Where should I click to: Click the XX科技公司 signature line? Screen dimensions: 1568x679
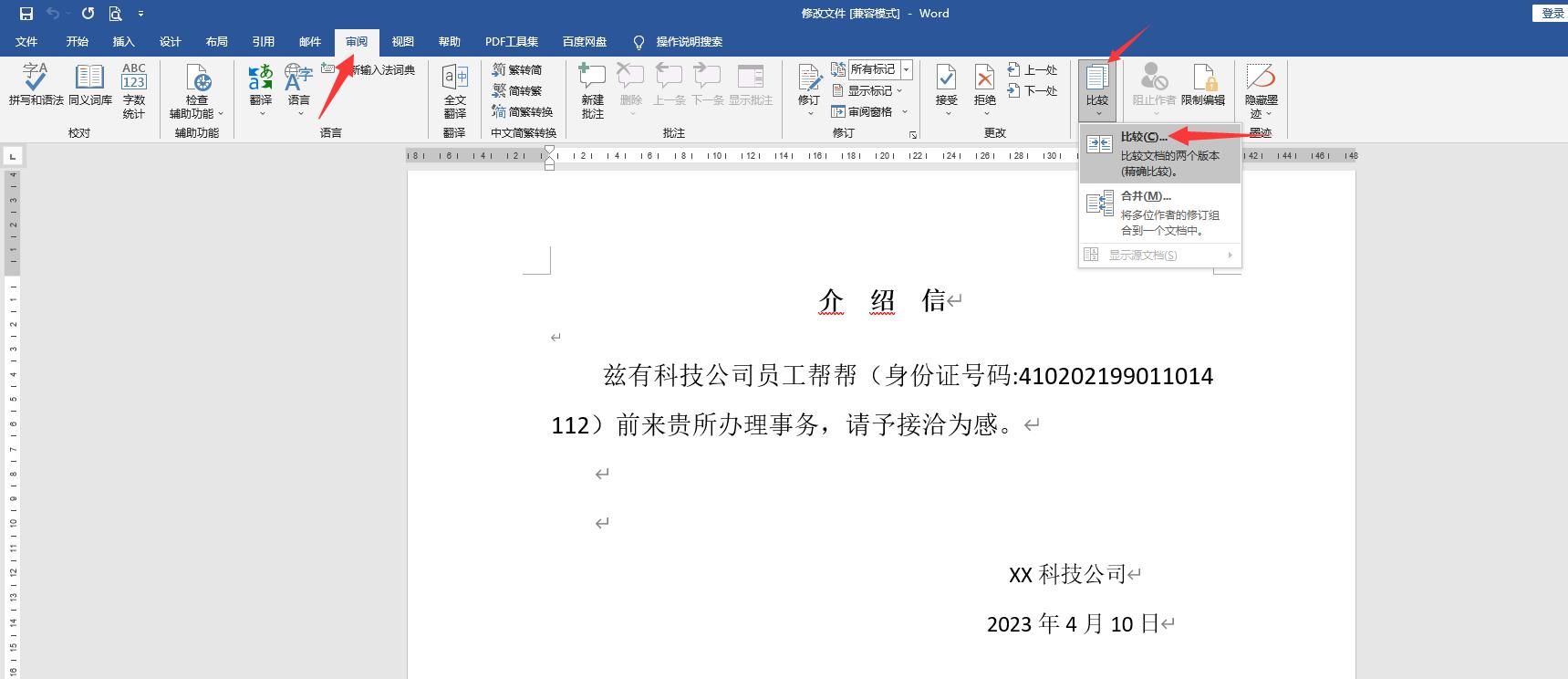(1067, 574)
